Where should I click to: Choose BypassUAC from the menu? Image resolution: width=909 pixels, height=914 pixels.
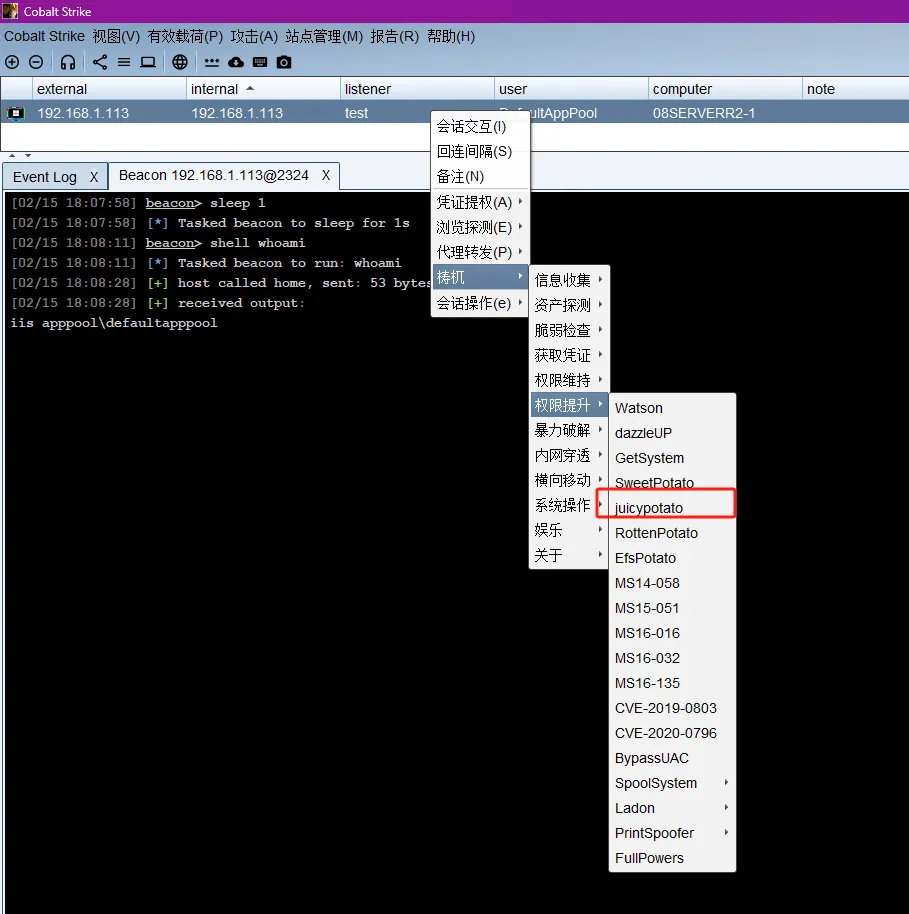(x=672, y=758)
